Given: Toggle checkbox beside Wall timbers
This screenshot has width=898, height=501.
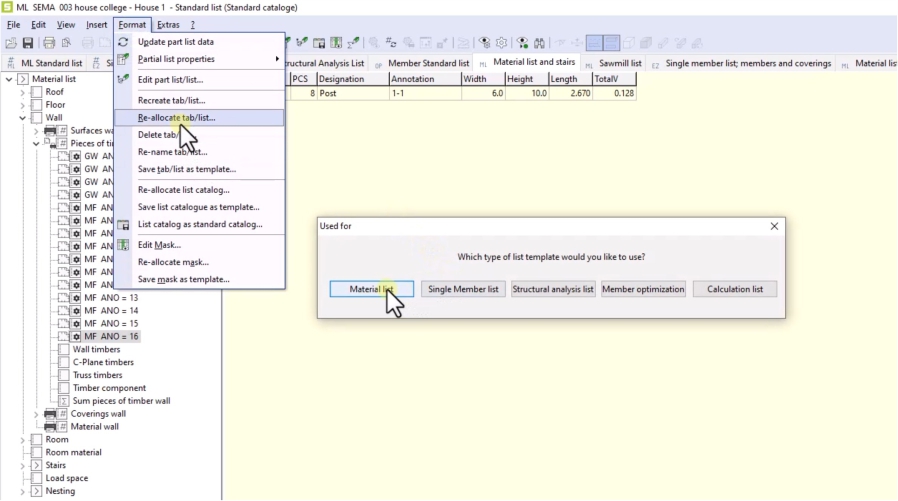Looking at the screenshot, I should pyautogui.click(x=63, y=350).
